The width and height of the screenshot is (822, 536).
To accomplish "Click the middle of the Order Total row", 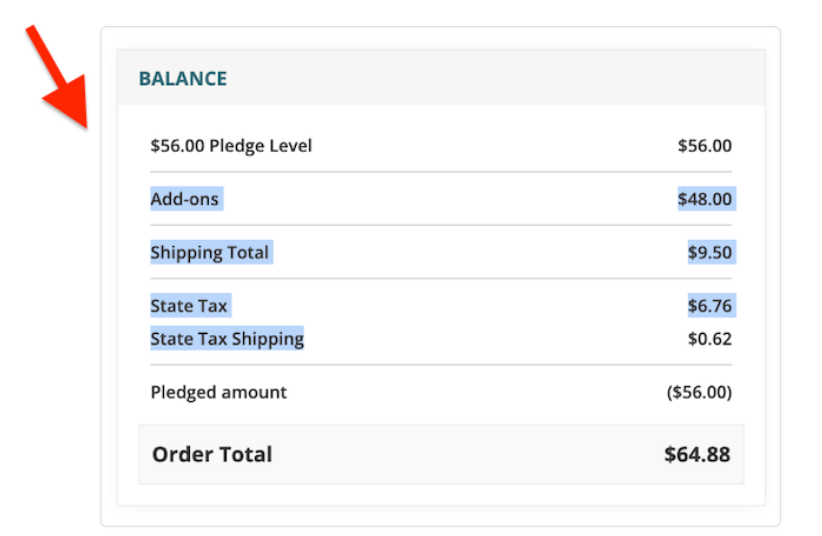I will pyautogui.click(x=441, y=454).
